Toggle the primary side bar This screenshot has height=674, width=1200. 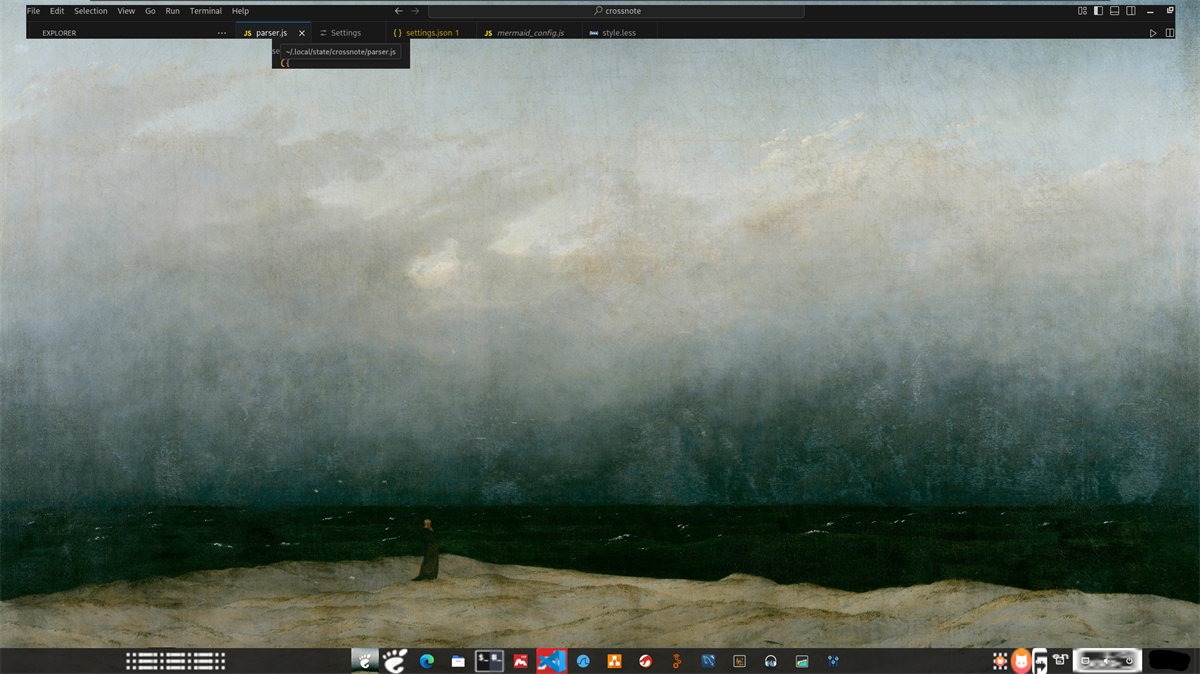coord(1098,11)
